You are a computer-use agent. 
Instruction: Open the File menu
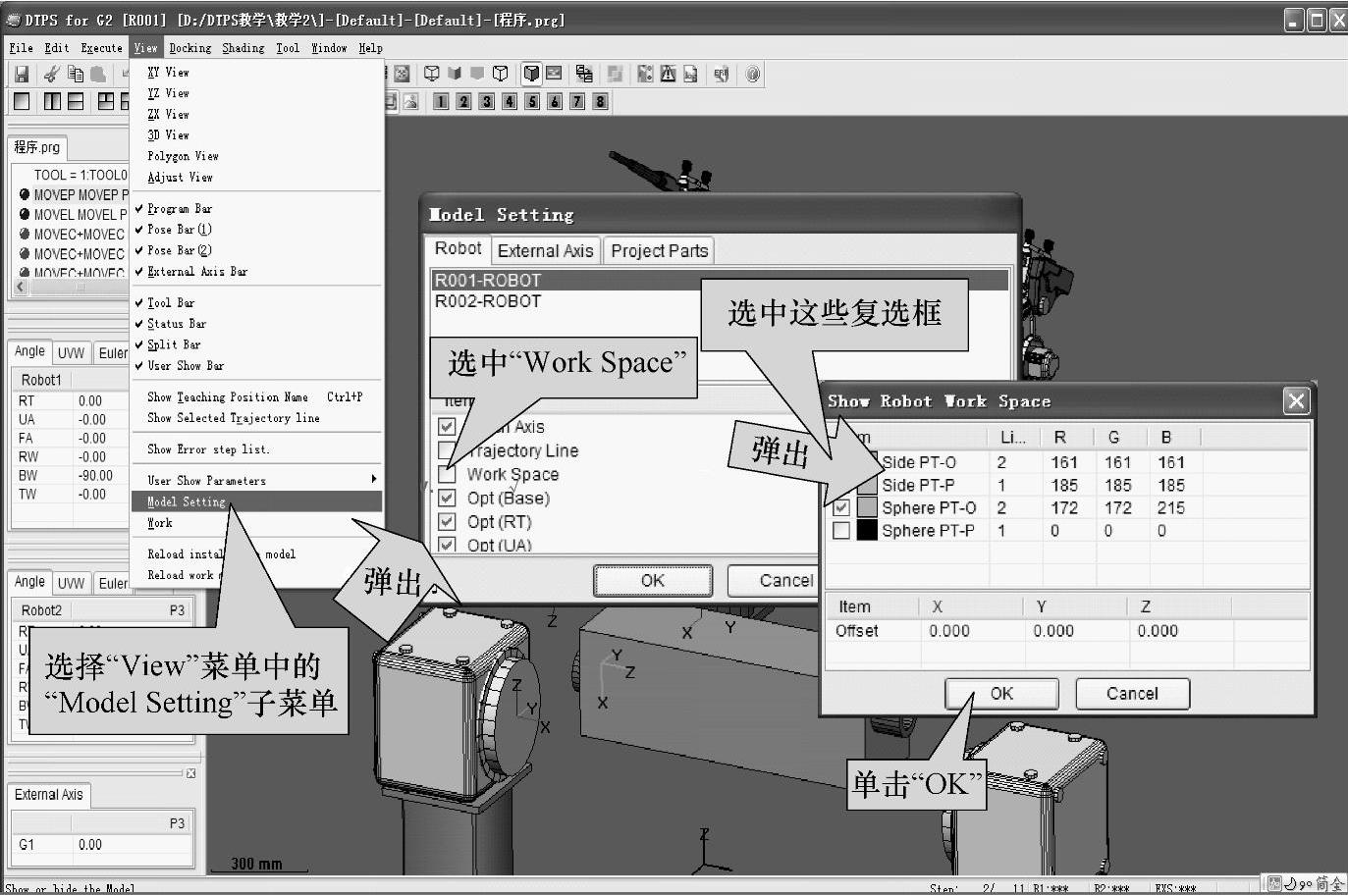click(21, 47)
